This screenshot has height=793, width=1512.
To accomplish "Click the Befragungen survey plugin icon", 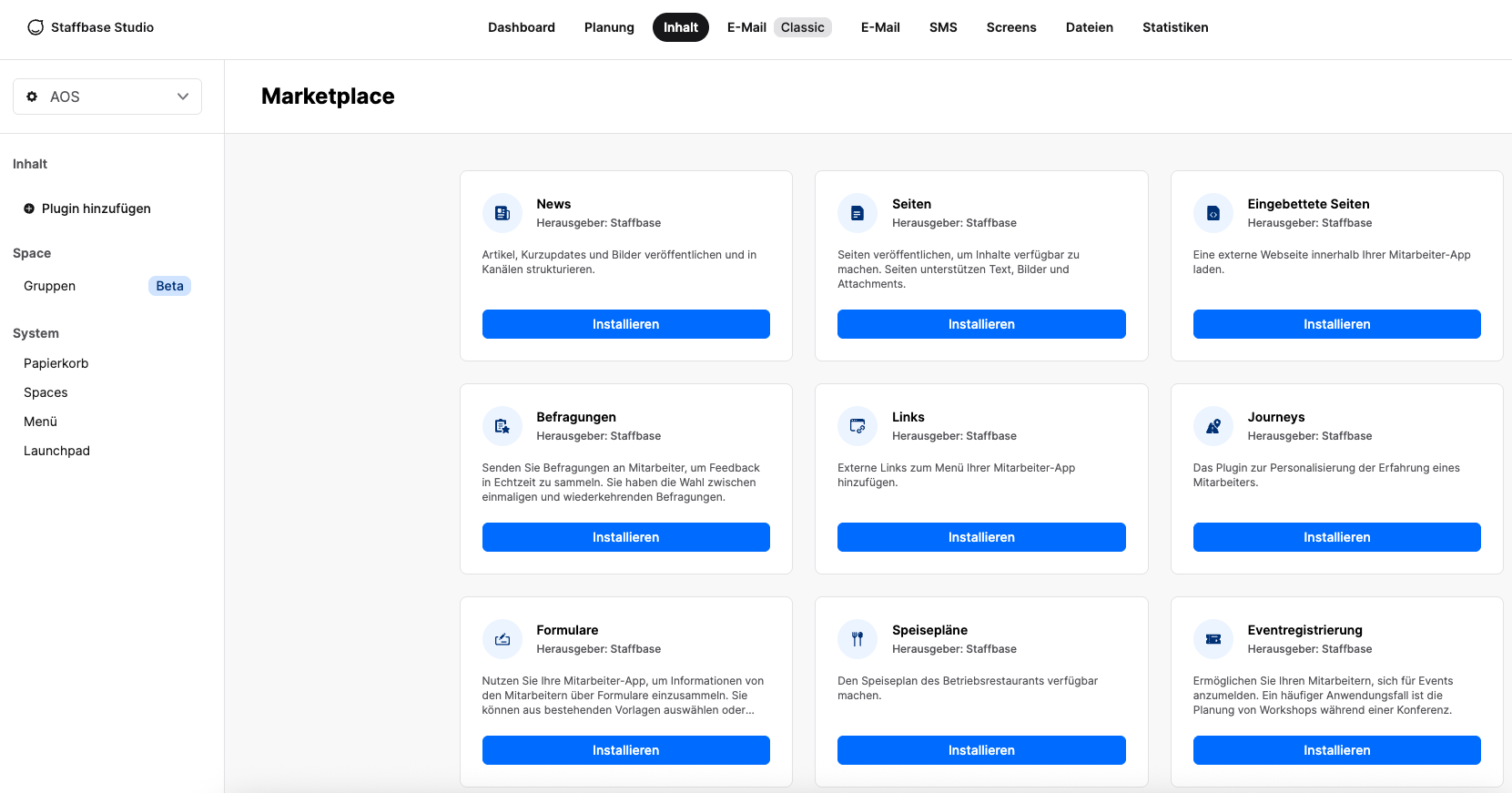I will click(x=502, y=426).
